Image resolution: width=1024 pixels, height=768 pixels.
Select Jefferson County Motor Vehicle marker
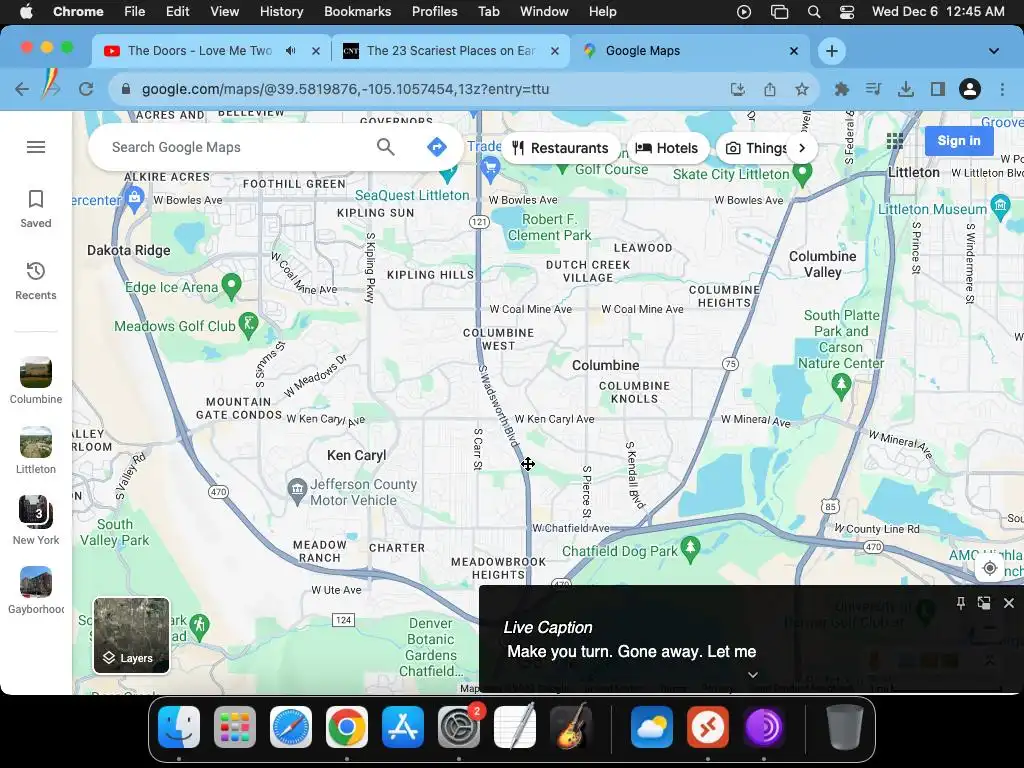click(297, 490)
